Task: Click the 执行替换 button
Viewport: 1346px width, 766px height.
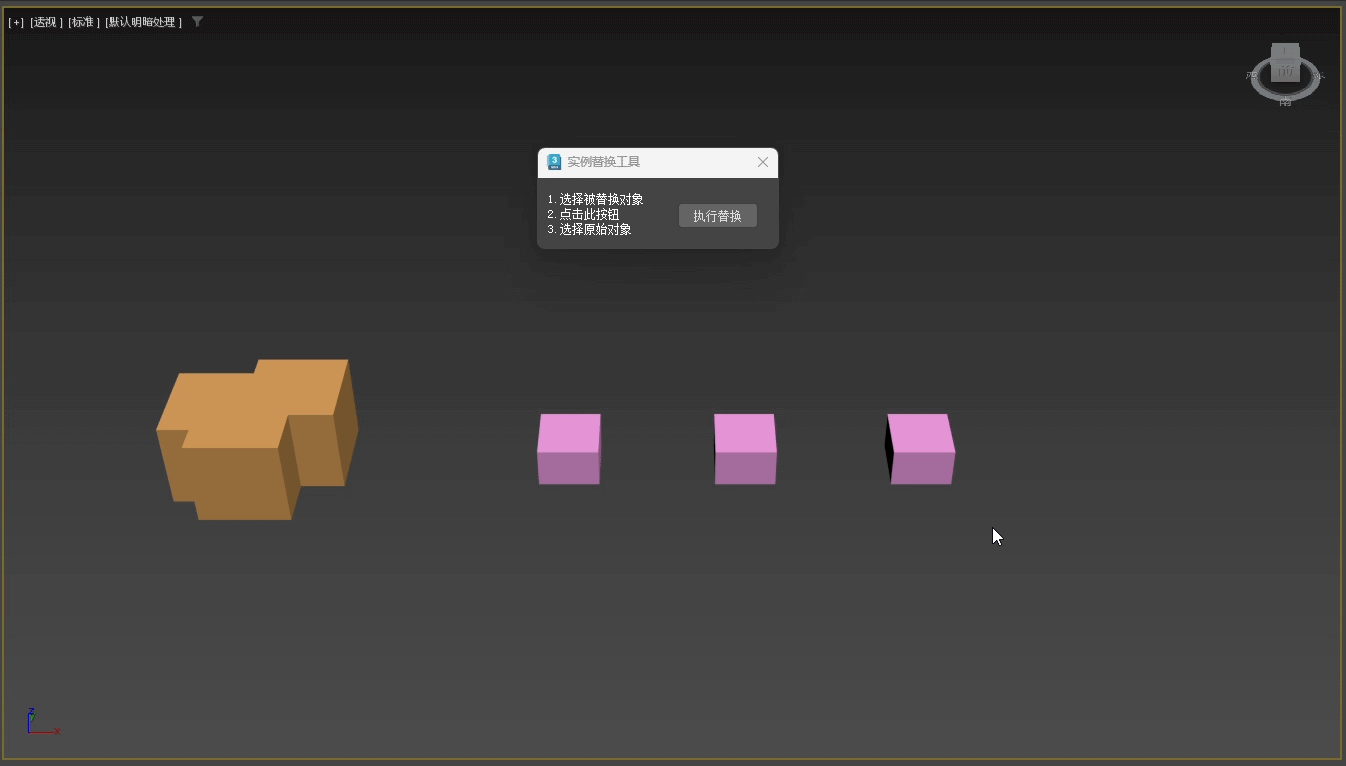Action: [718, 216]
